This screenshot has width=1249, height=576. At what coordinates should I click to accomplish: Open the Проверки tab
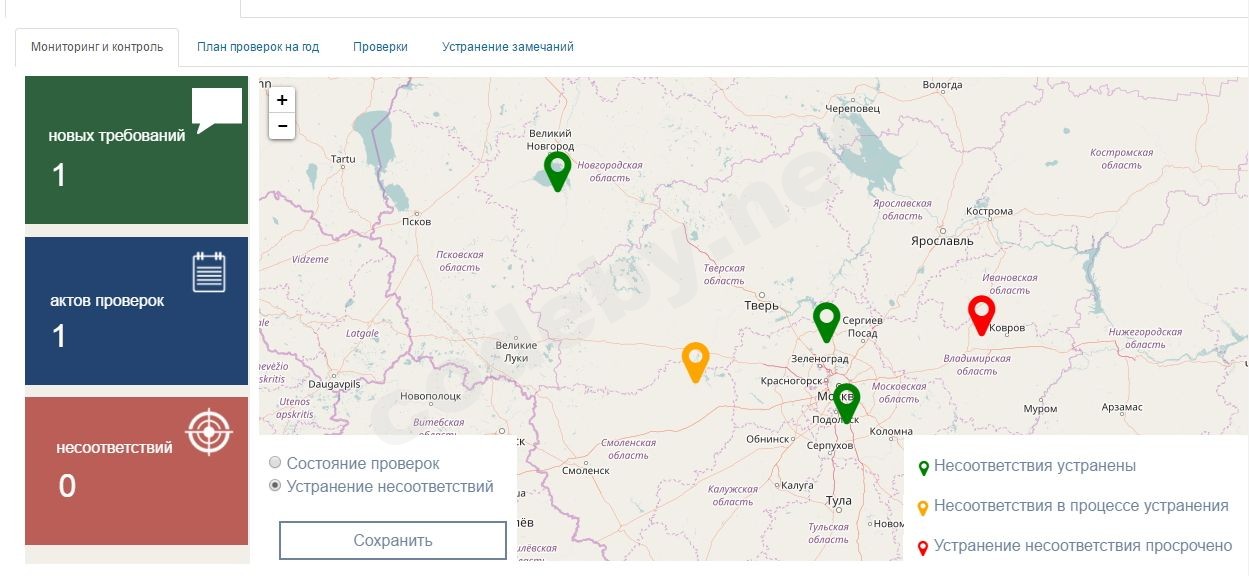point(380,46)
